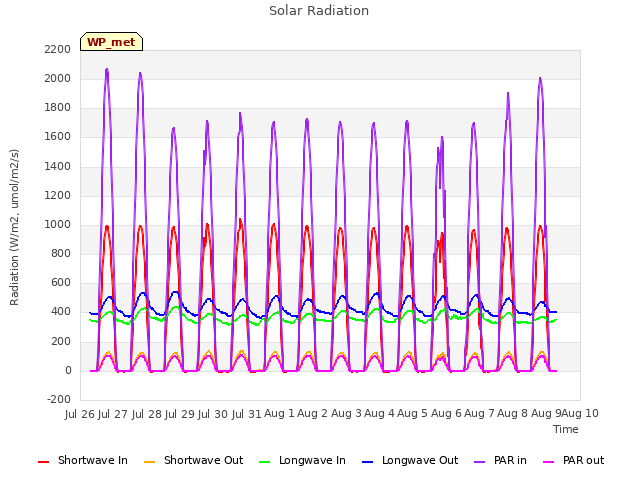Click the Aug 10 x-axis tick label
The image size is (640, 480).
coord(580,414)
